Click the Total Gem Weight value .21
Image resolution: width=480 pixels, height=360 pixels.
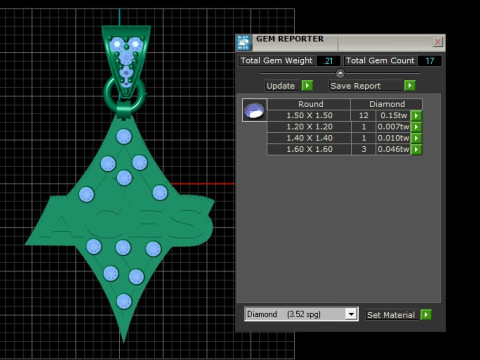coord(328,61)
